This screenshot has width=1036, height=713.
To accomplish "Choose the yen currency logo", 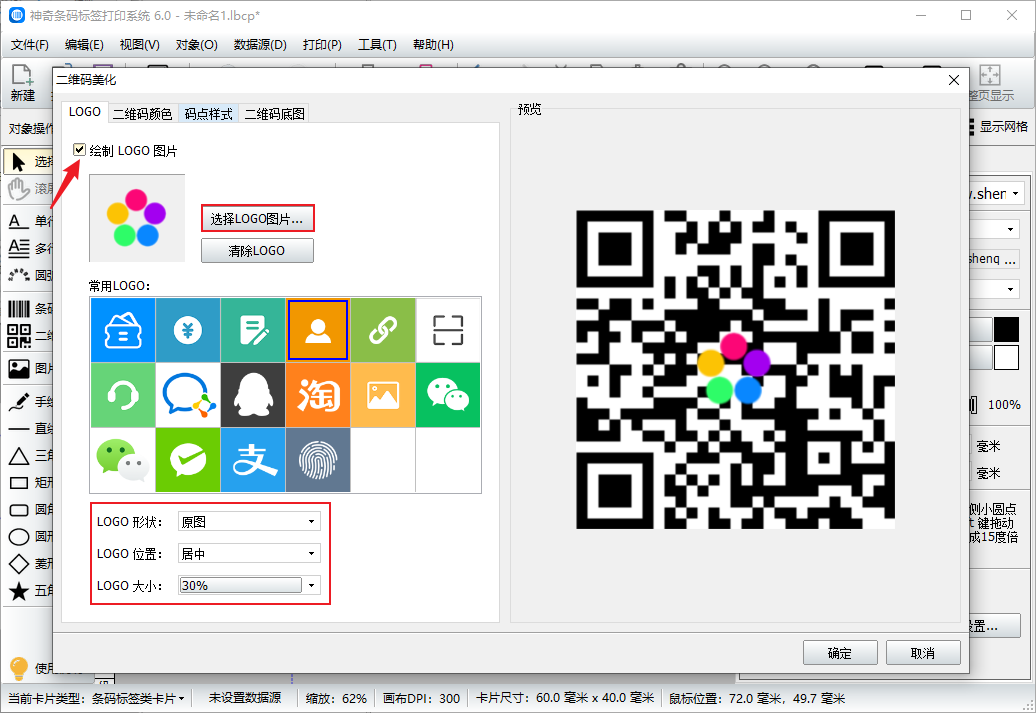I will point(188,330).
